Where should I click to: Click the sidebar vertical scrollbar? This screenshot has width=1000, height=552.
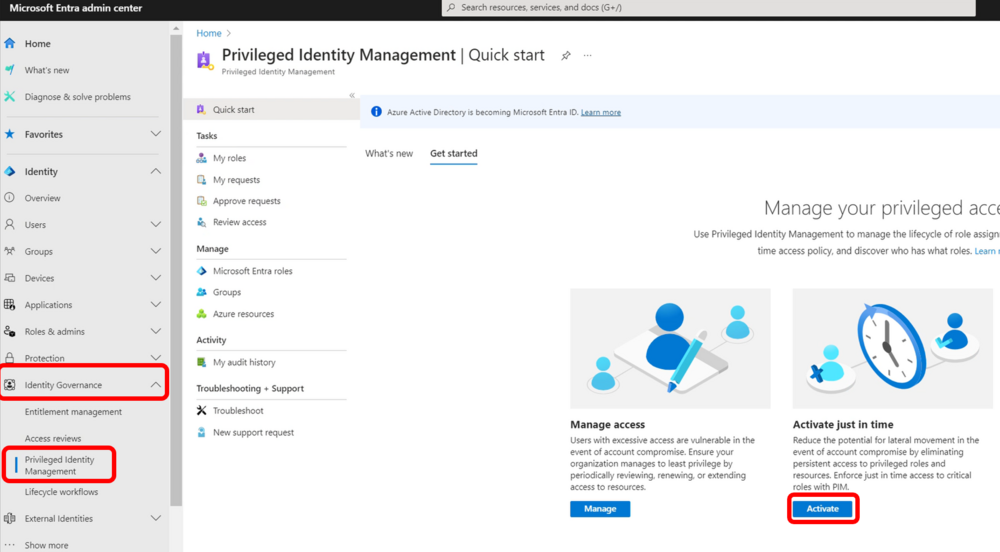pyautogui.click(x=176, y=268)
